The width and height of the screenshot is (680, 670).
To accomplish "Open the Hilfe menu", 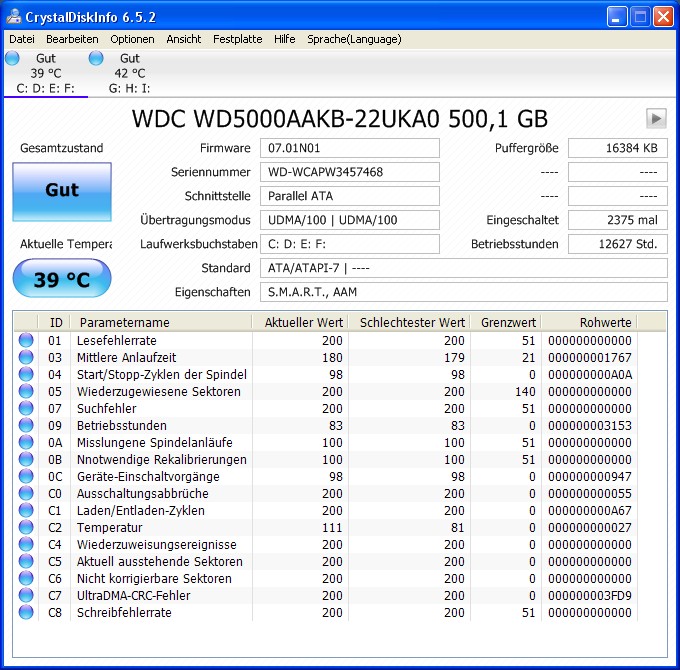I will (284, 39).
